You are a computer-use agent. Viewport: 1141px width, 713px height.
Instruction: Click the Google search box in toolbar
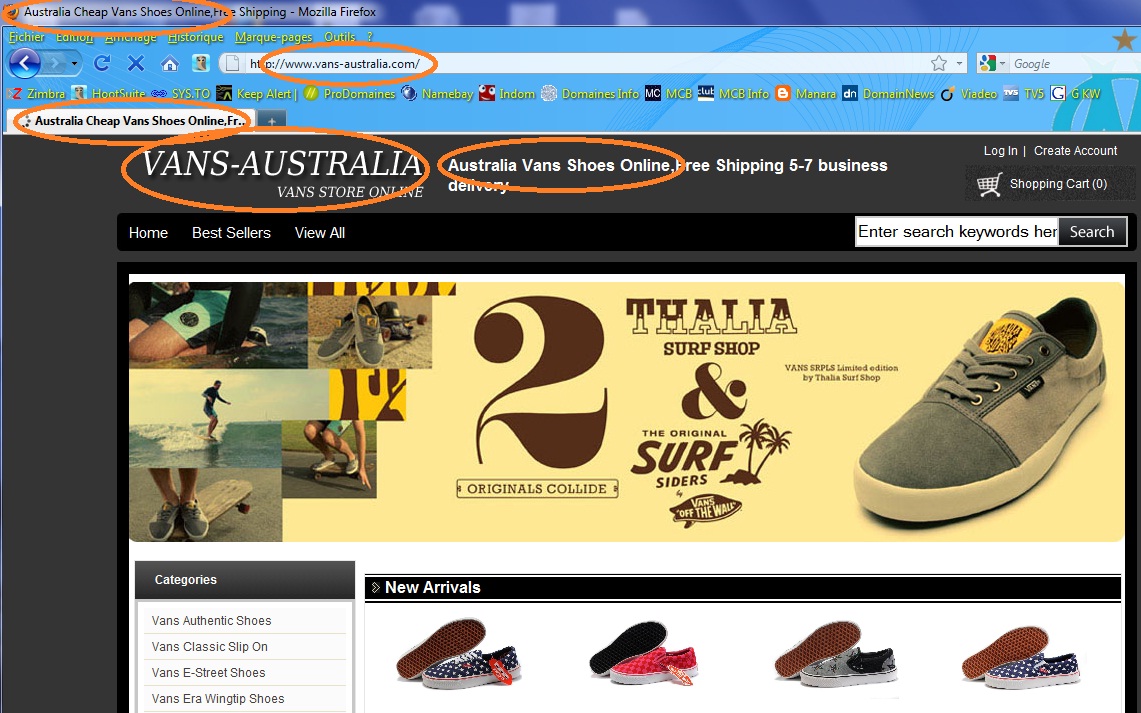point(1076,64)
